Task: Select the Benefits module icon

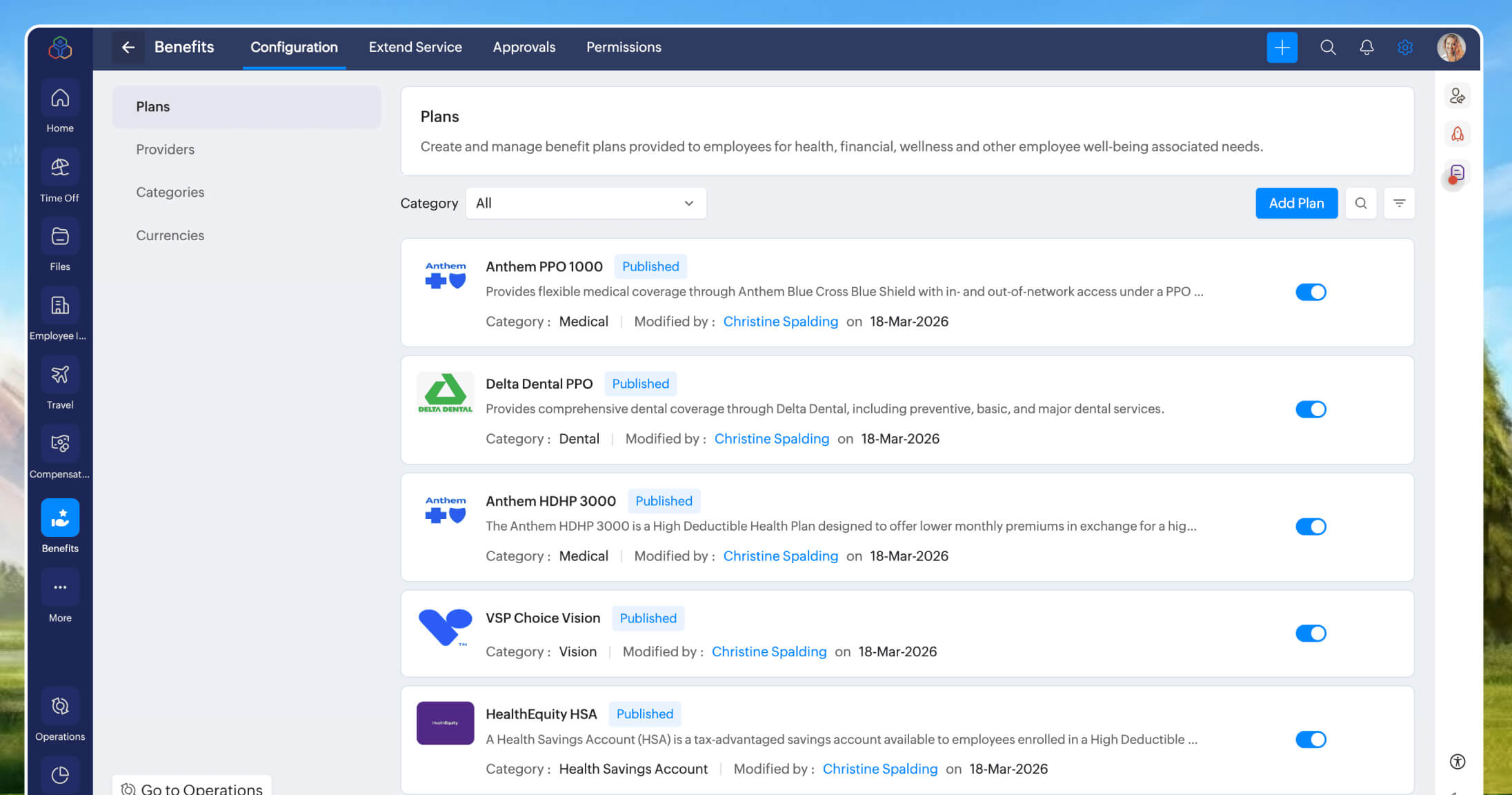Action: [60, 518]
